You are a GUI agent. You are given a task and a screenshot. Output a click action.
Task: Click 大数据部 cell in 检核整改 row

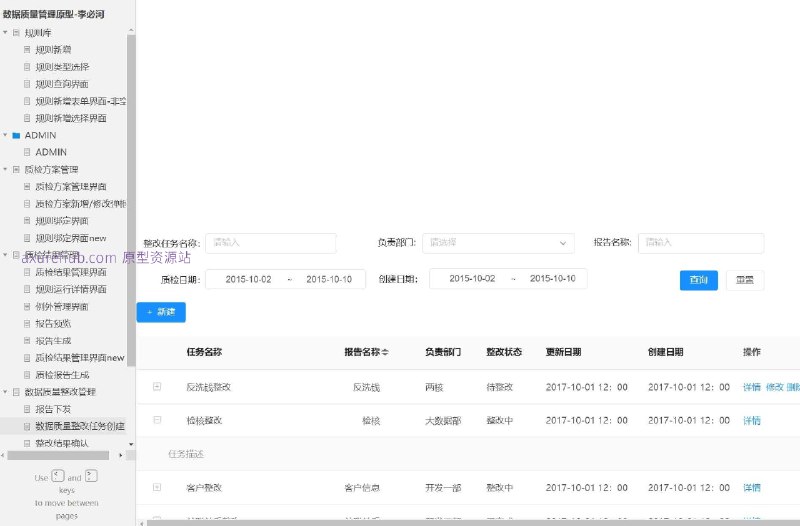443,420
